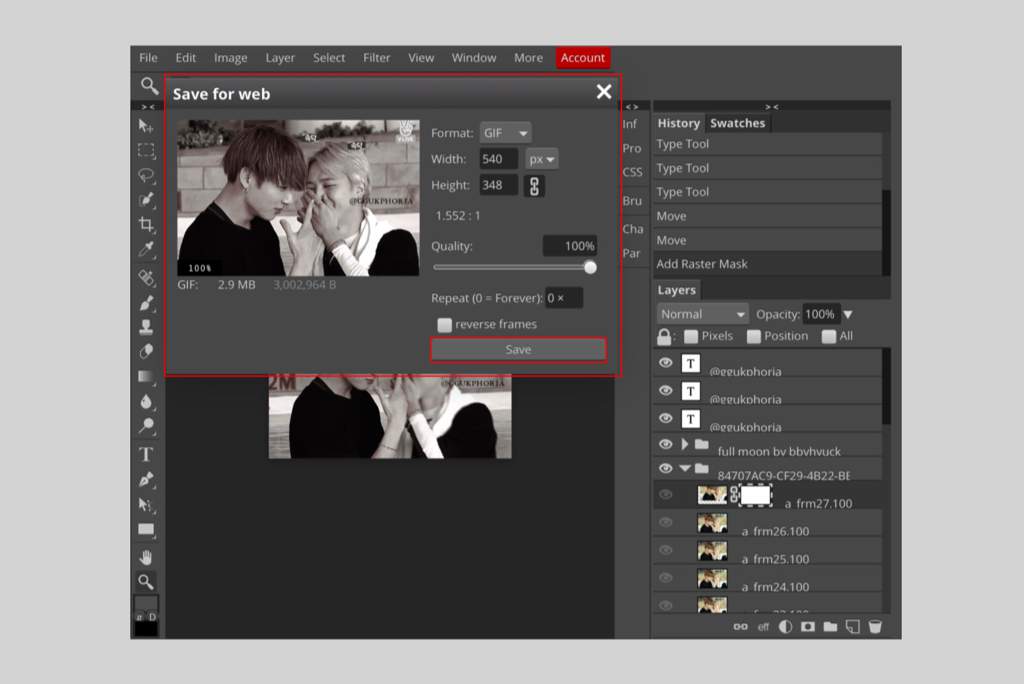Open the Window menu
Image resolution: width=1024 pixels, height=684 pixels.
click(474, 58)
